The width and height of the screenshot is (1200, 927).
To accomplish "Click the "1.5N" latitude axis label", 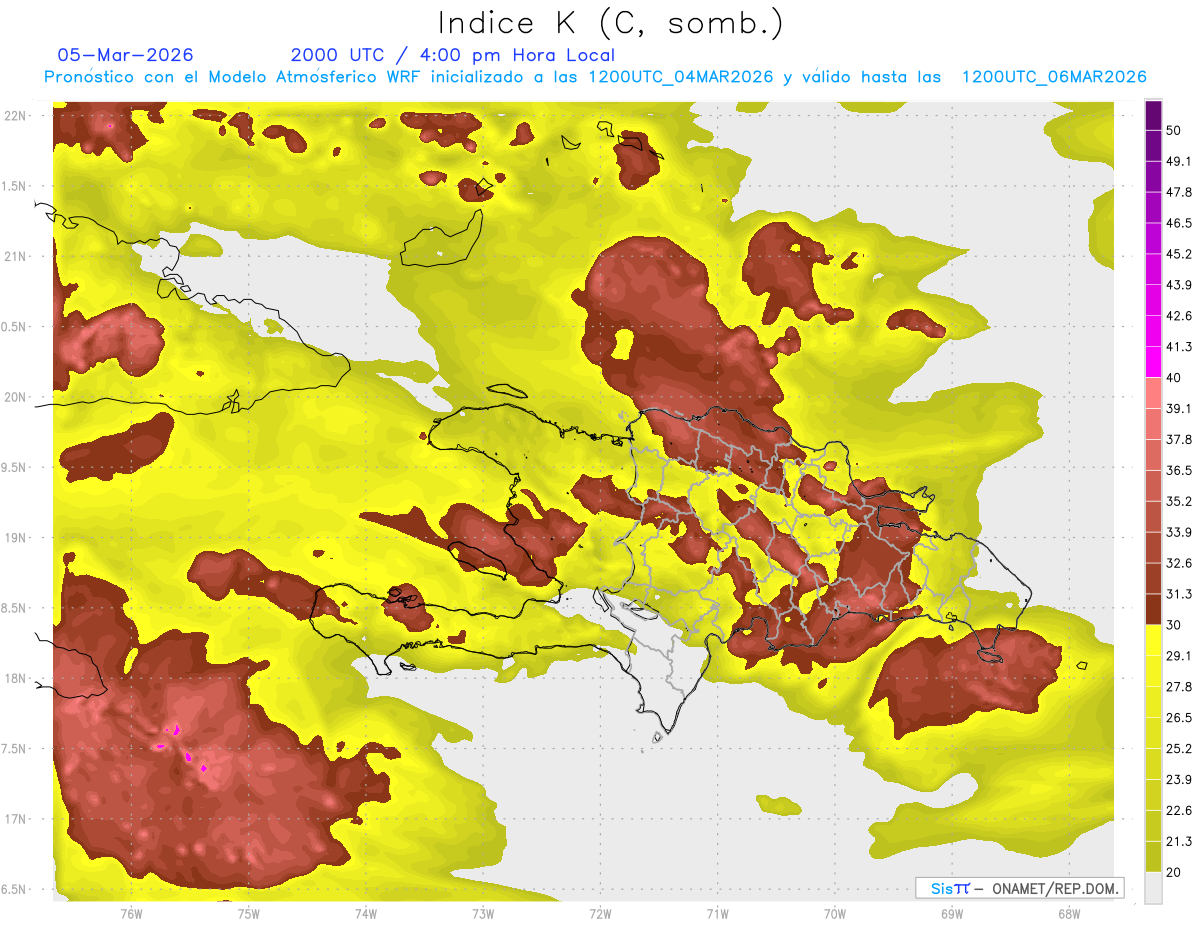I will tap(14, 186).
